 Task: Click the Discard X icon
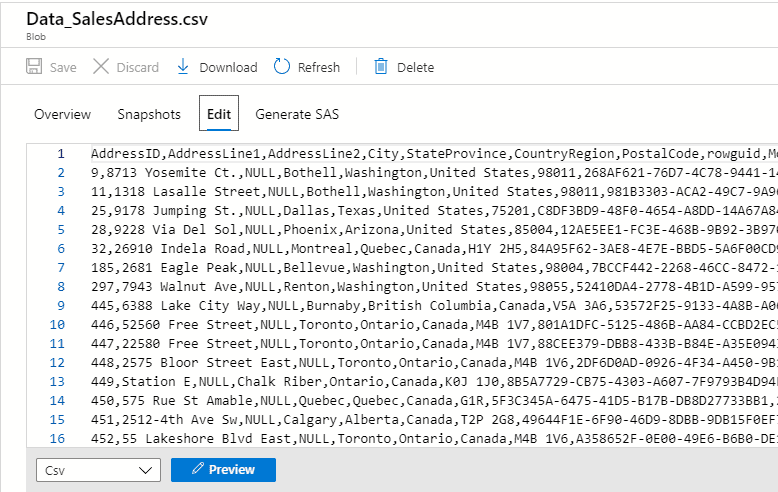(101, 67)
